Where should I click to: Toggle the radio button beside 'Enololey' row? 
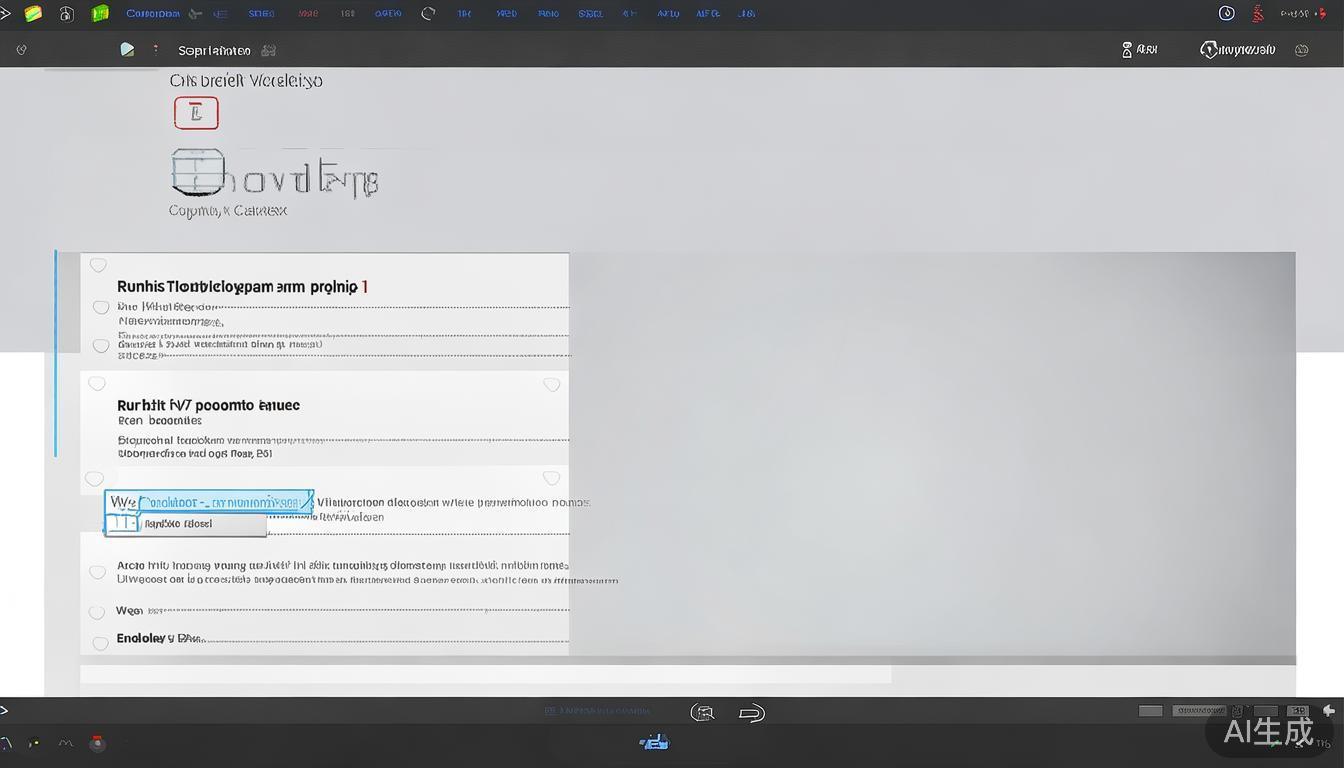(100, 643)
